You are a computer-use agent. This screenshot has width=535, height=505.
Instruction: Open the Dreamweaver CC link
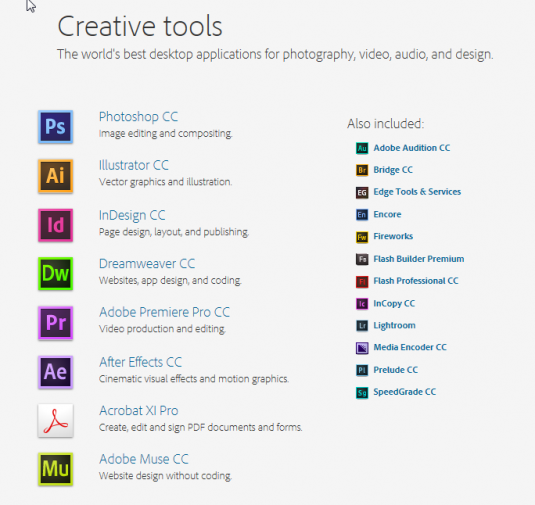point(147,264)
